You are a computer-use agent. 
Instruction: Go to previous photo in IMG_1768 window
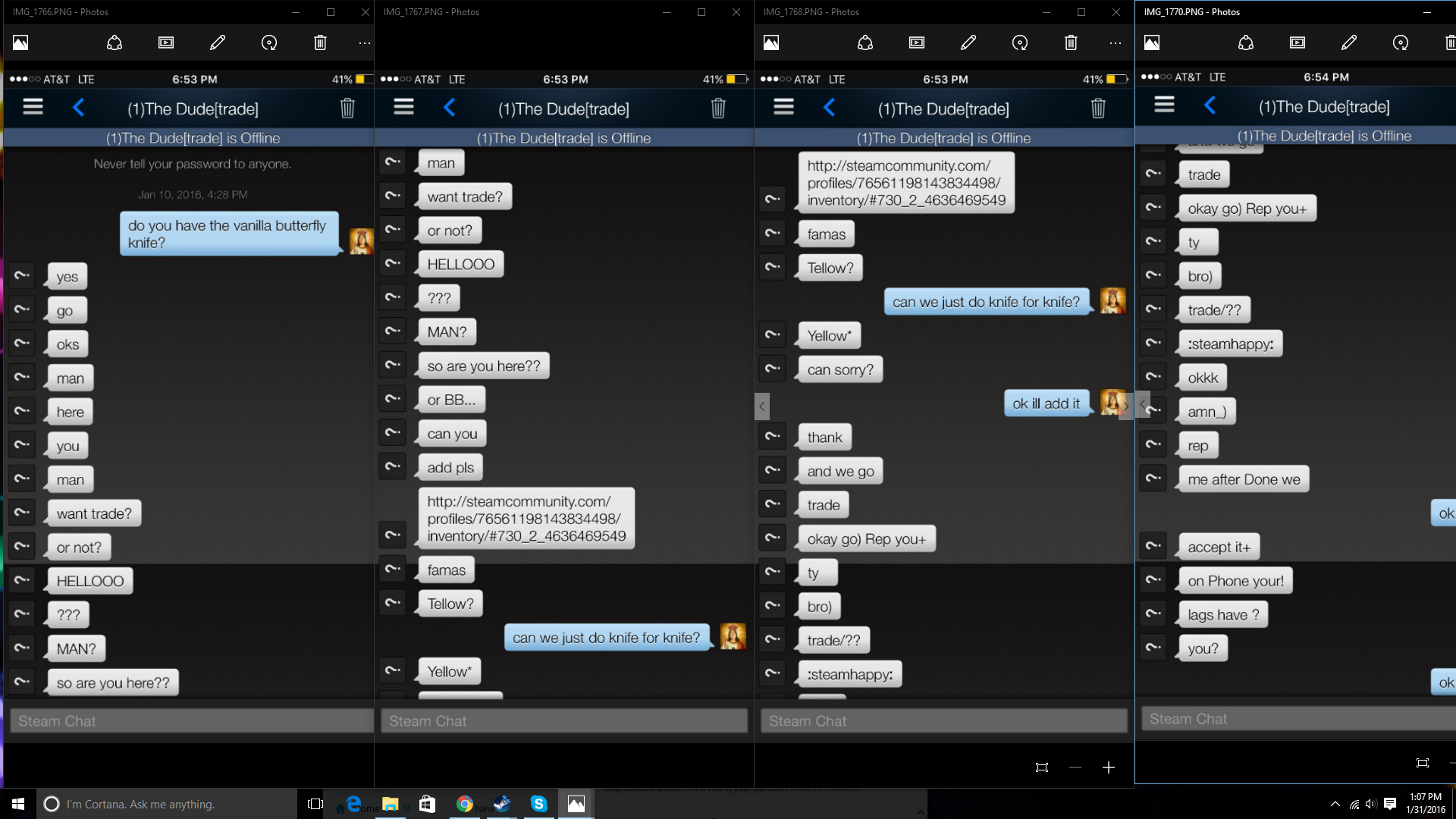tap(762, 406)
